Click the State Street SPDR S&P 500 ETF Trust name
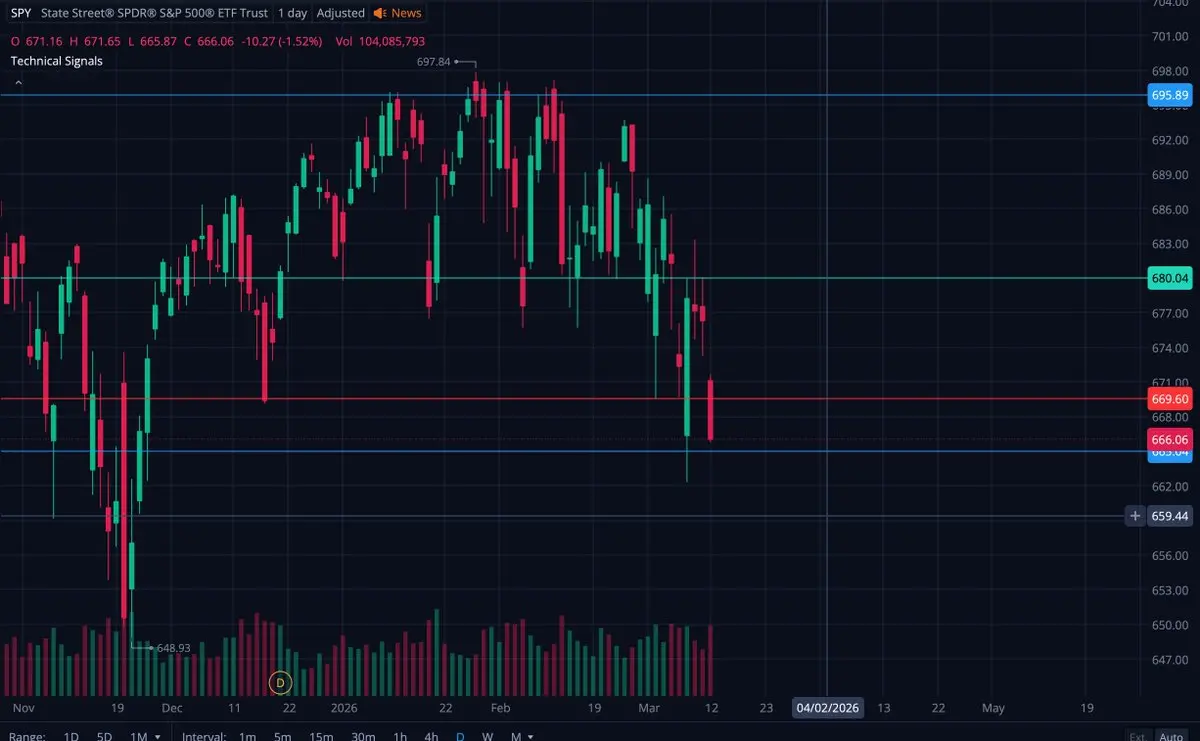Image resolution: width=1200 pixels, height=741 pixels. pyautogui.click(x=155, y=13)
